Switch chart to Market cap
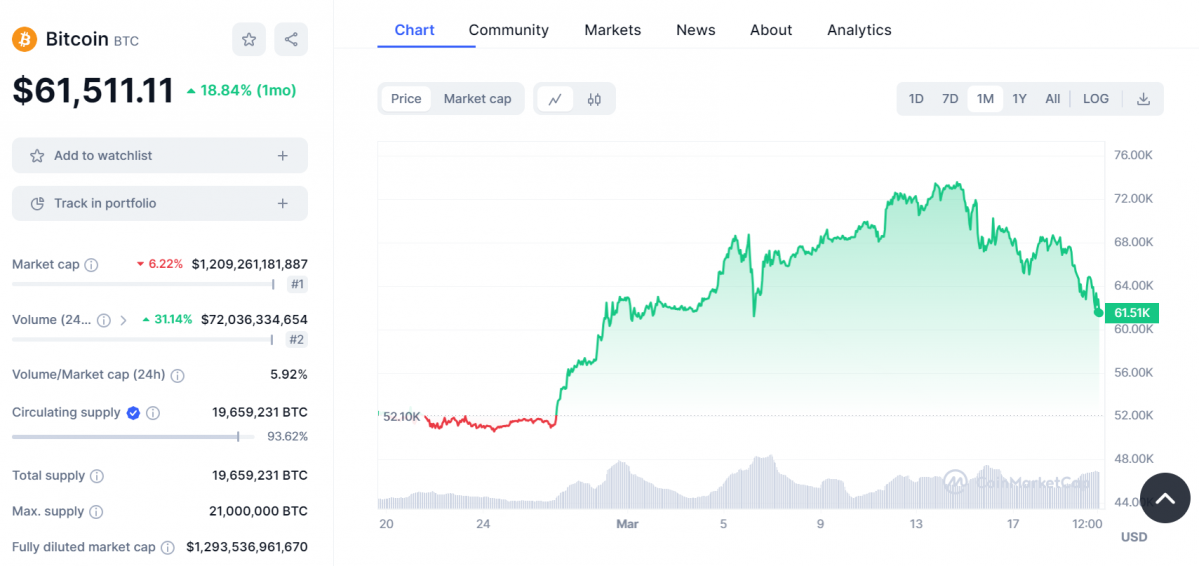This screenshot has height=566, width=1199. click(x=477, y=99)
